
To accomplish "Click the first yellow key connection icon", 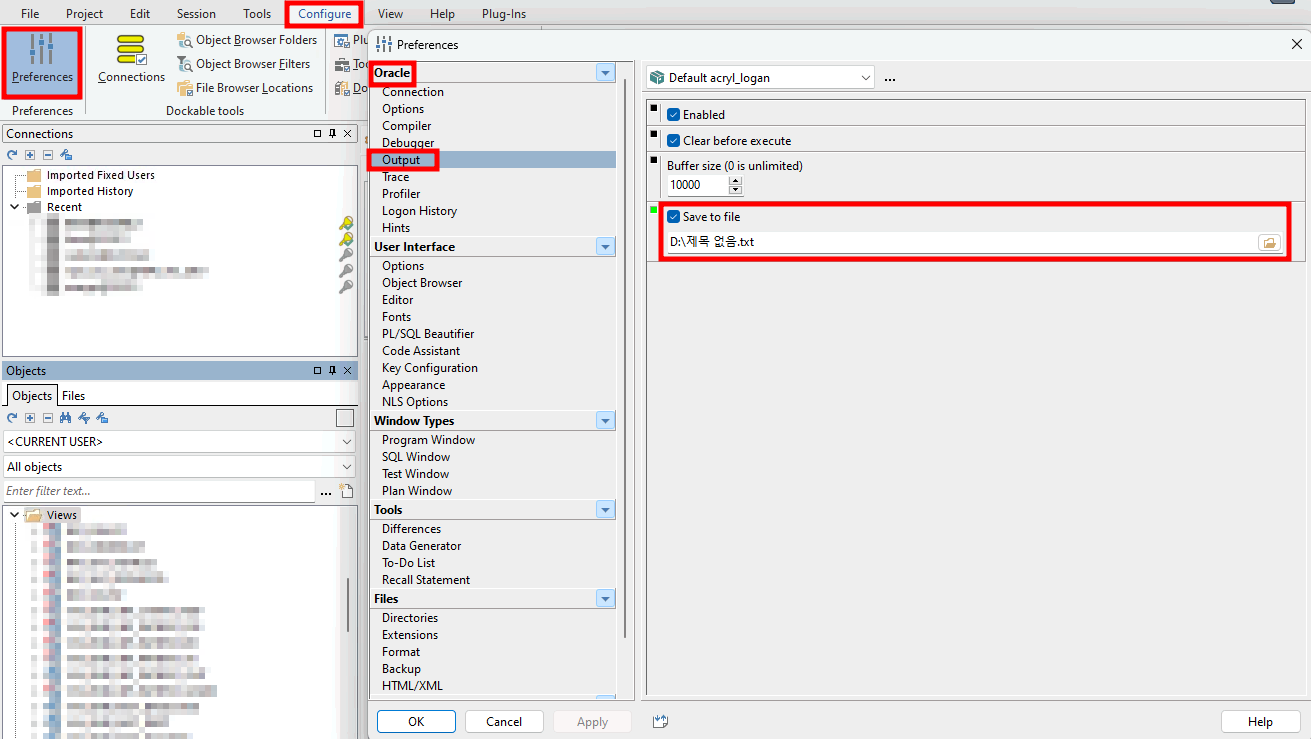I will point(346,223).
